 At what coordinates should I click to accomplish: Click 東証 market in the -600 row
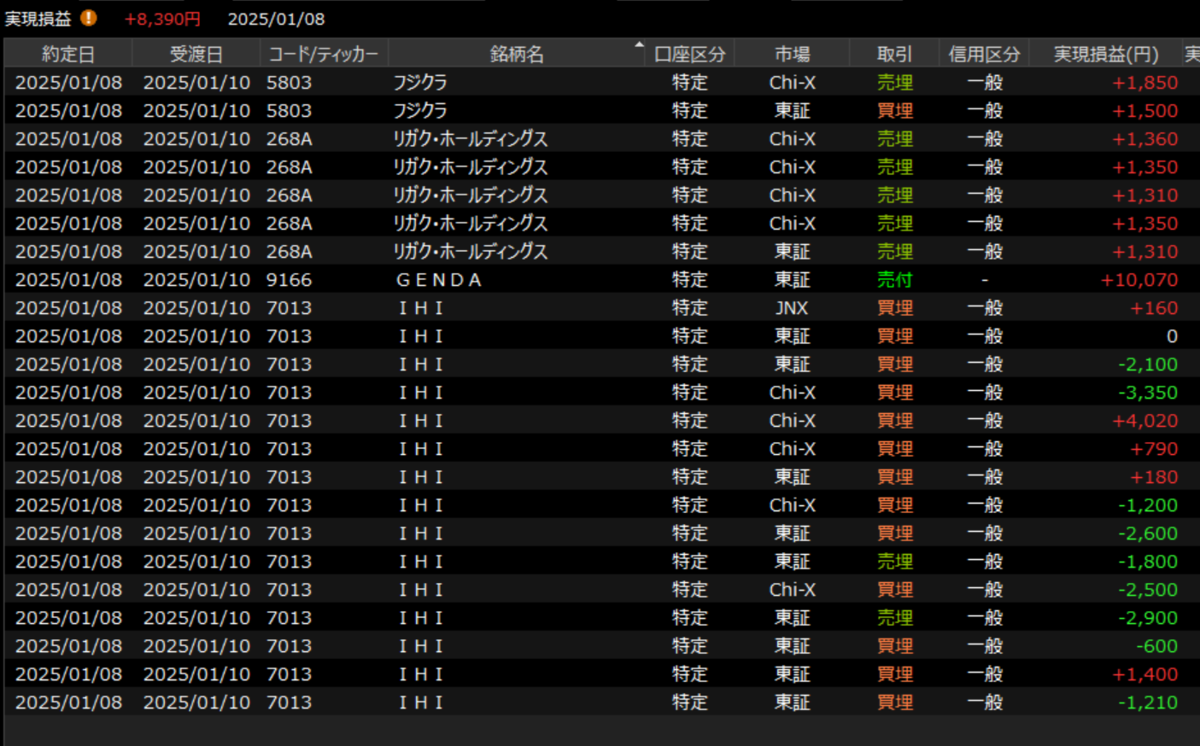pyautogui.click(x=792, y=646)
